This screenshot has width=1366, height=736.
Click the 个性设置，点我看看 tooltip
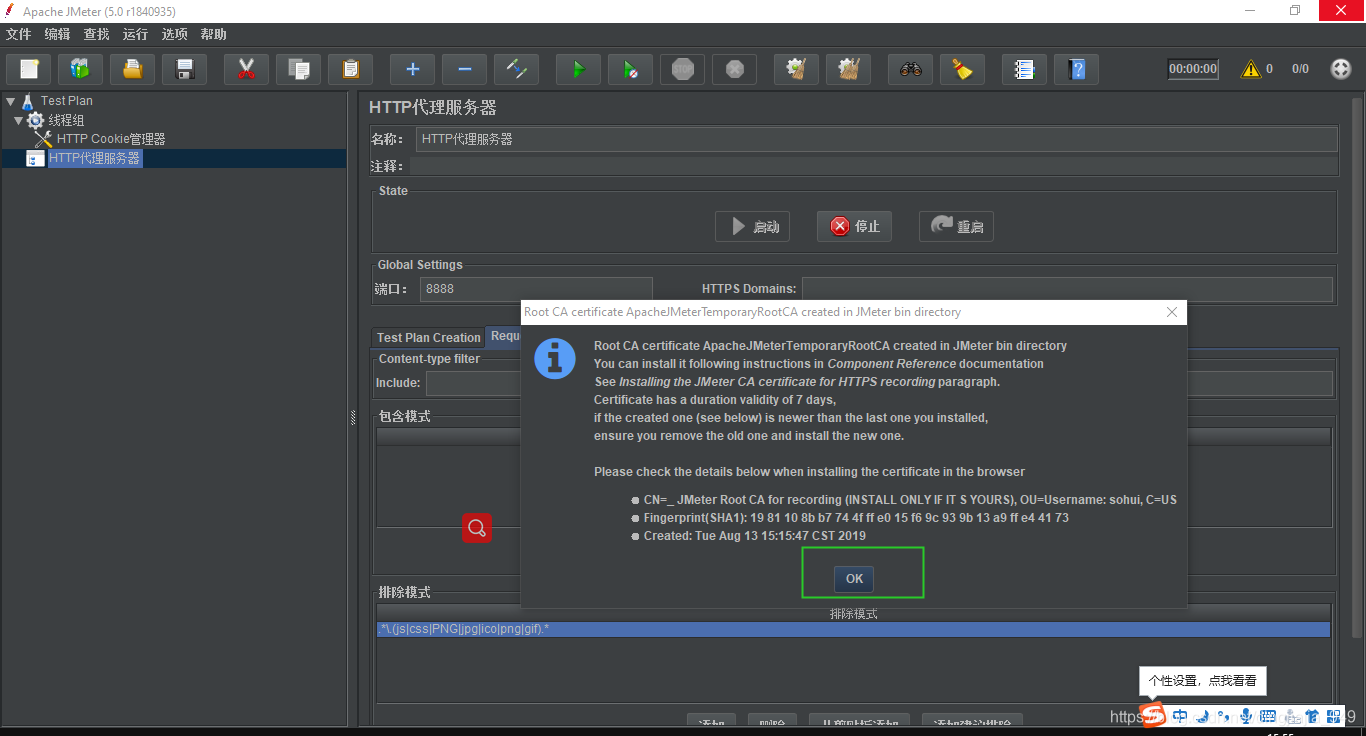[x=1202, y=681]
